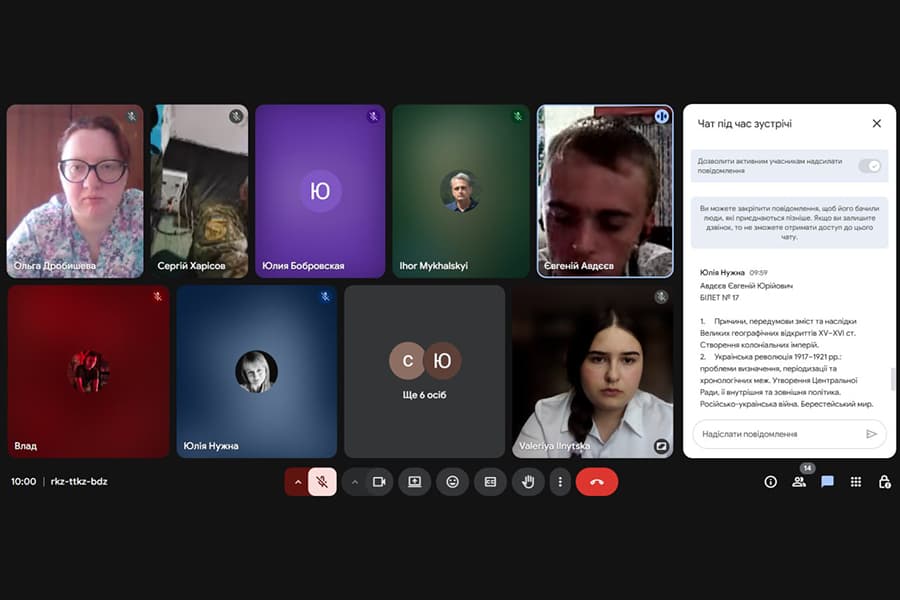Viewport: 900px width, 600px height.
Task: Click Юлія Нужна profile avatar
Action: pos(257,371)
